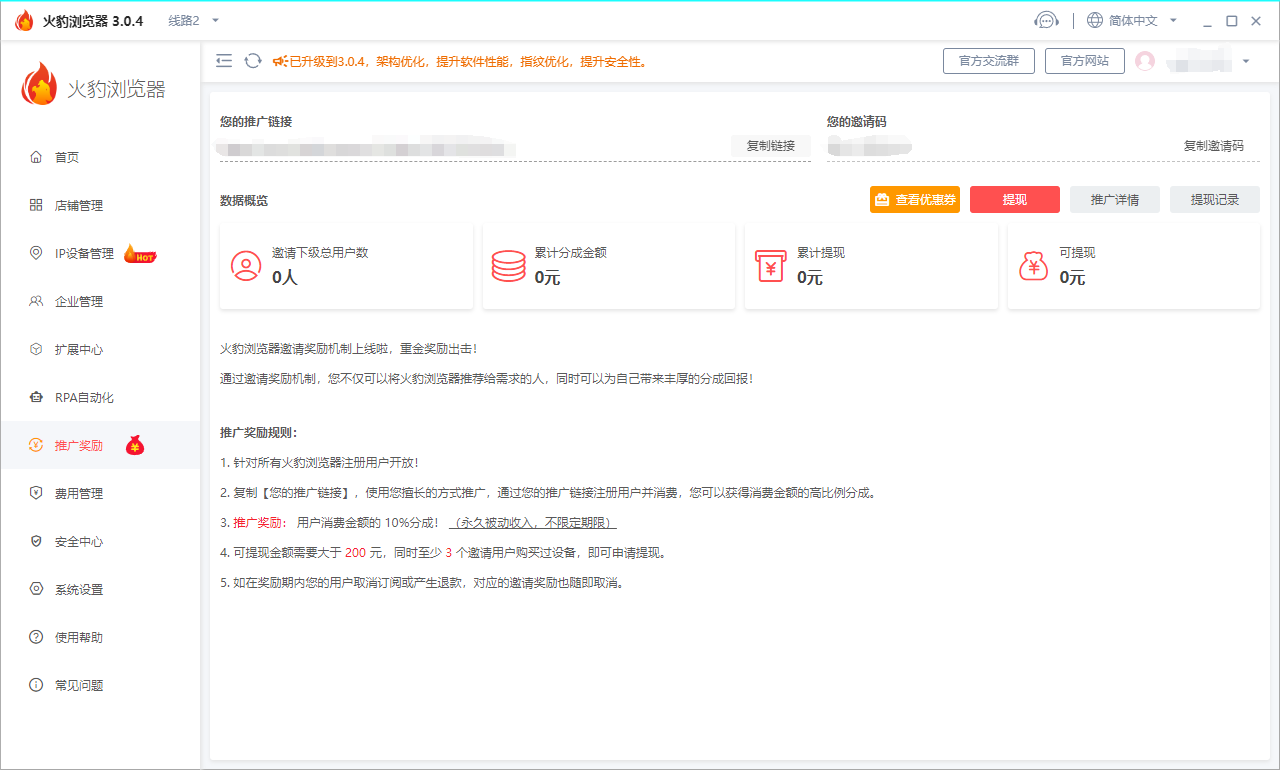The image size is (1280, 770).
Task: Click the red money bag badge beside 推广奖励
Action: [x=135, y=446]
